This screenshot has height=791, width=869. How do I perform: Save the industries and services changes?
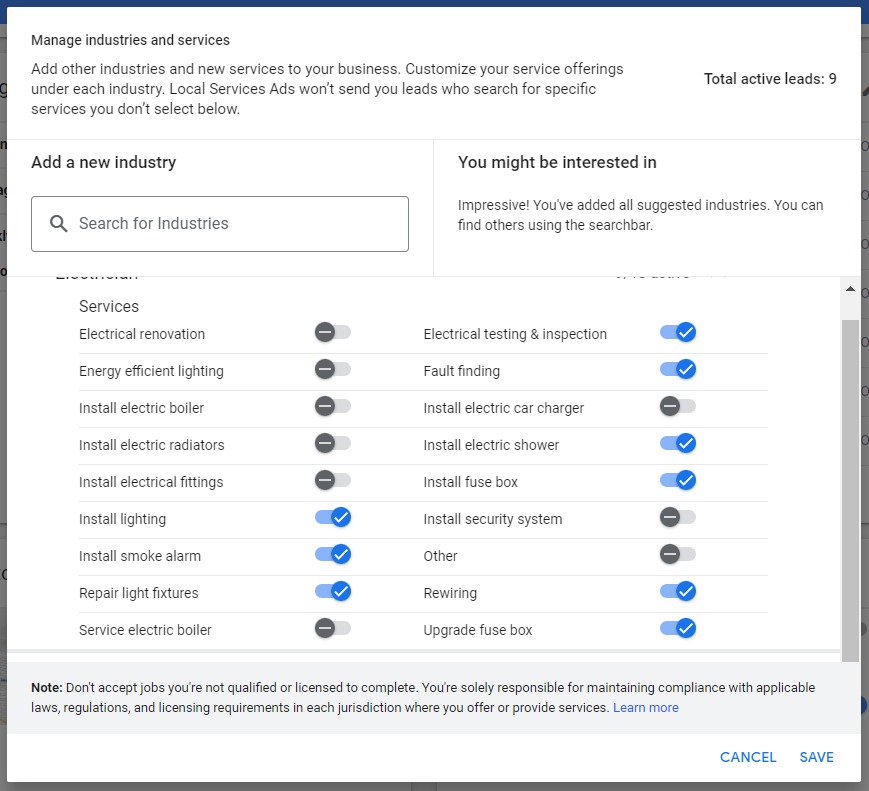(816, 757)
